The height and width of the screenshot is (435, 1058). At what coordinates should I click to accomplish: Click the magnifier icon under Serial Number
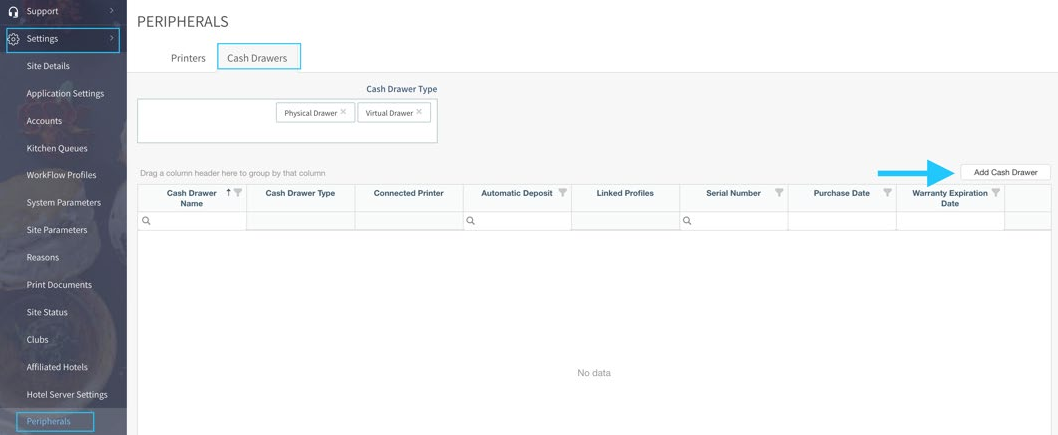(x=687, y=221)
